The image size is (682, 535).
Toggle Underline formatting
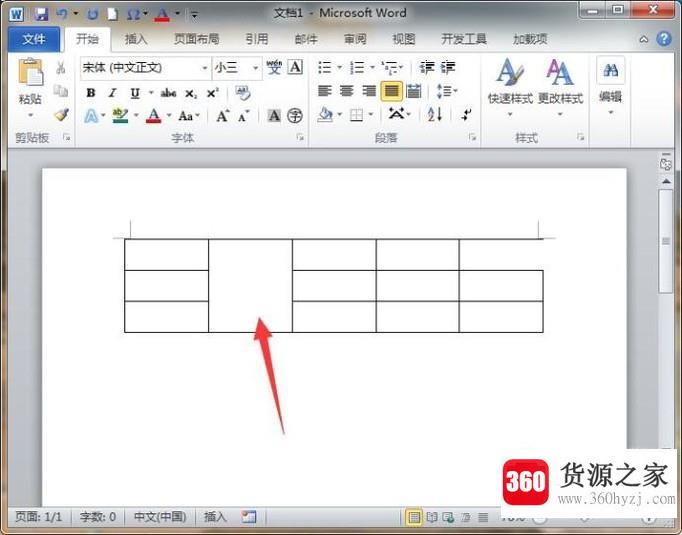(135, 93)
